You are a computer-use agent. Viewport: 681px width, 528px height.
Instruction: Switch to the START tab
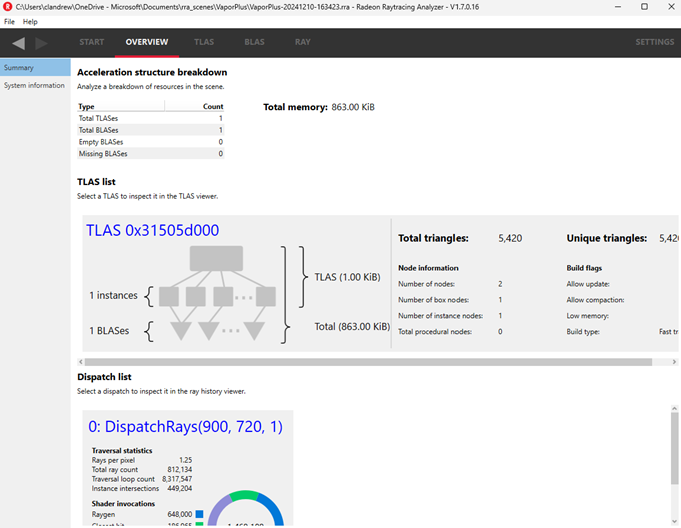tap(92, 42)
